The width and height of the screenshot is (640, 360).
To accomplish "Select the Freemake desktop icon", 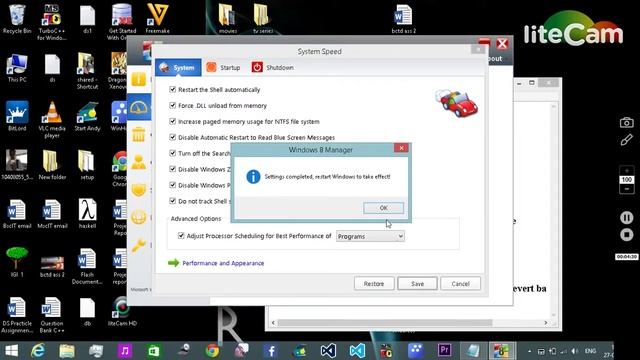I will (x=157, y=19).
